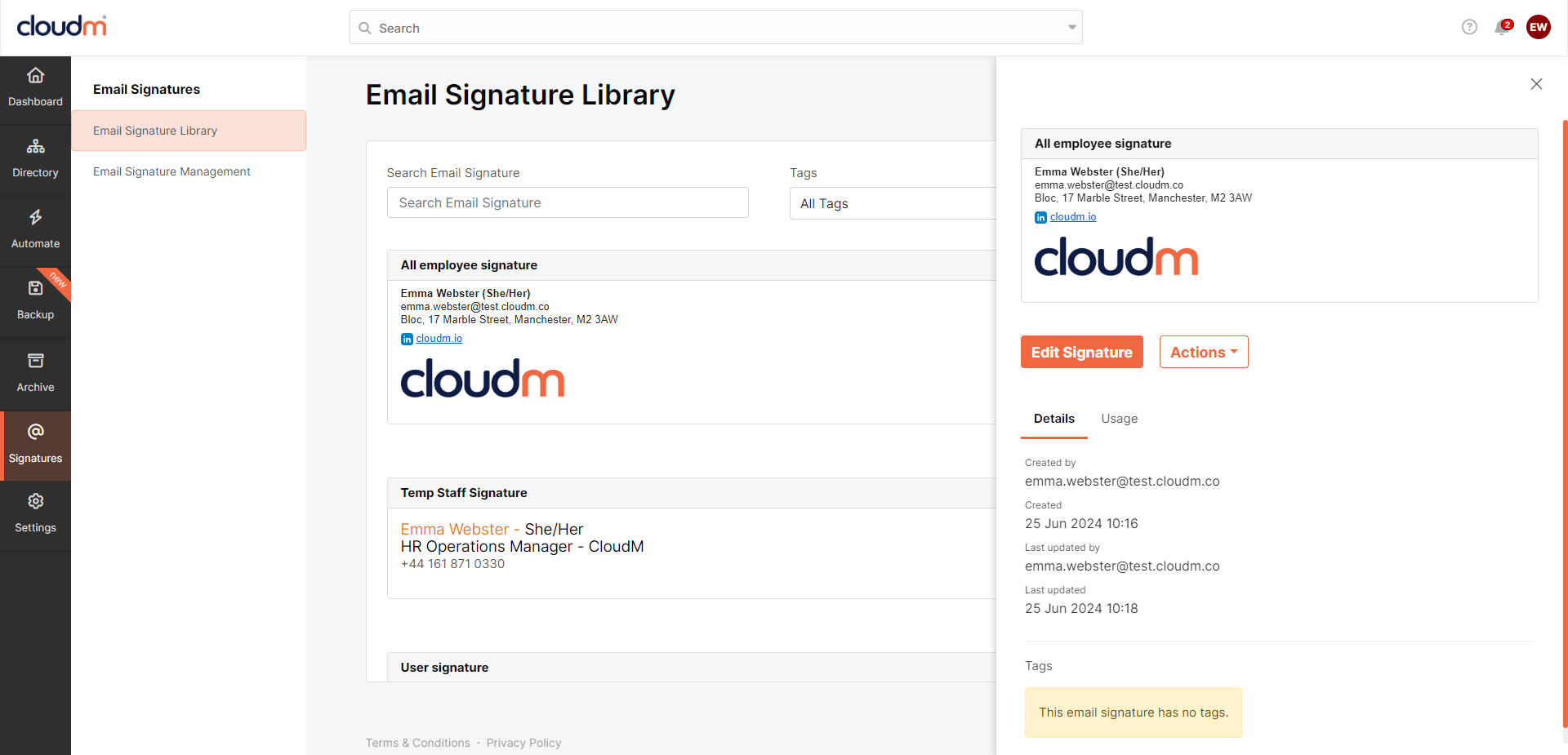View notifications via the bell icon

[x=1501, y=28]
